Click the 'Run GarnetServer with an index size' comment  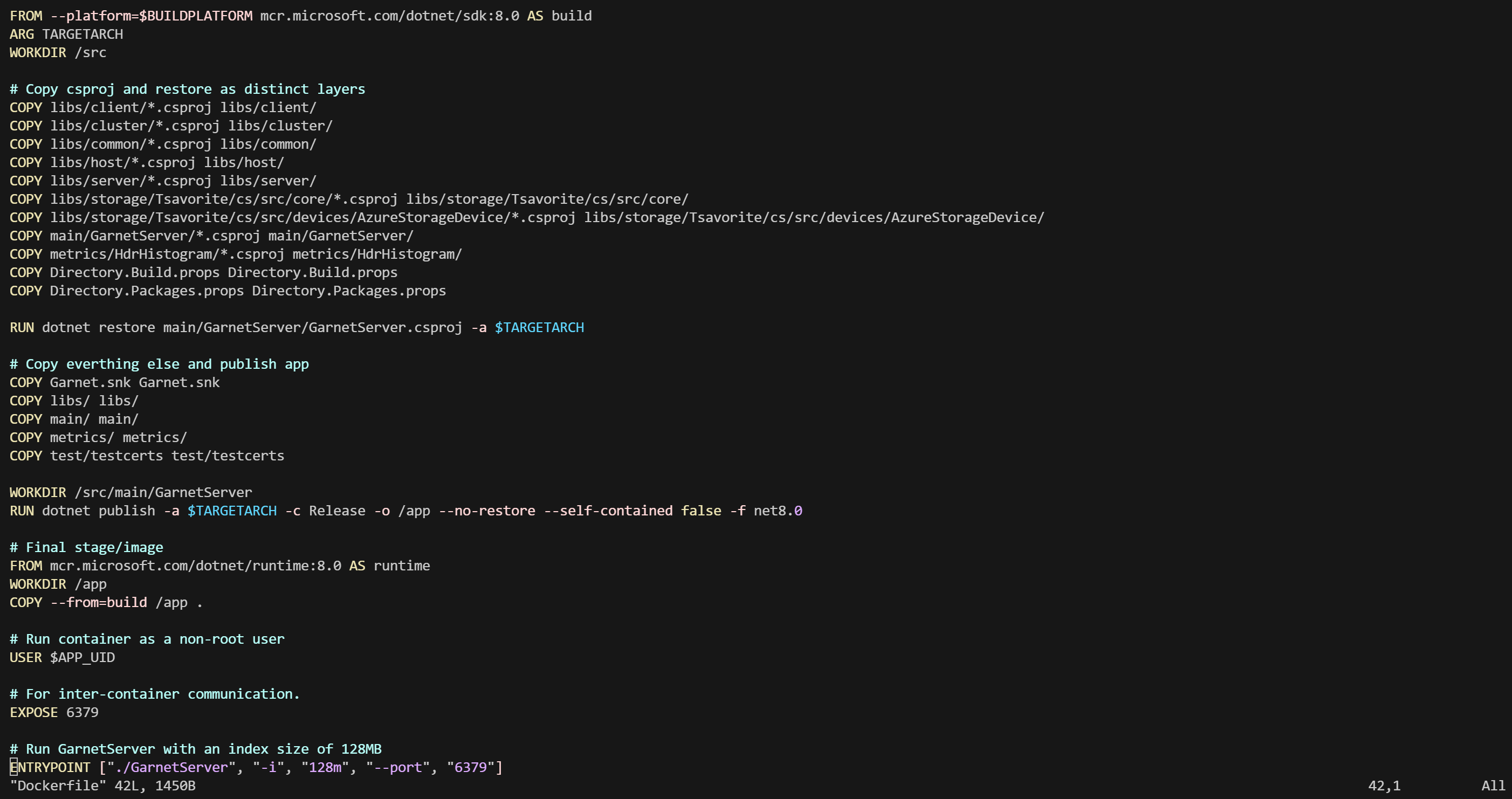pyautogui.click(x=195, y=748)
